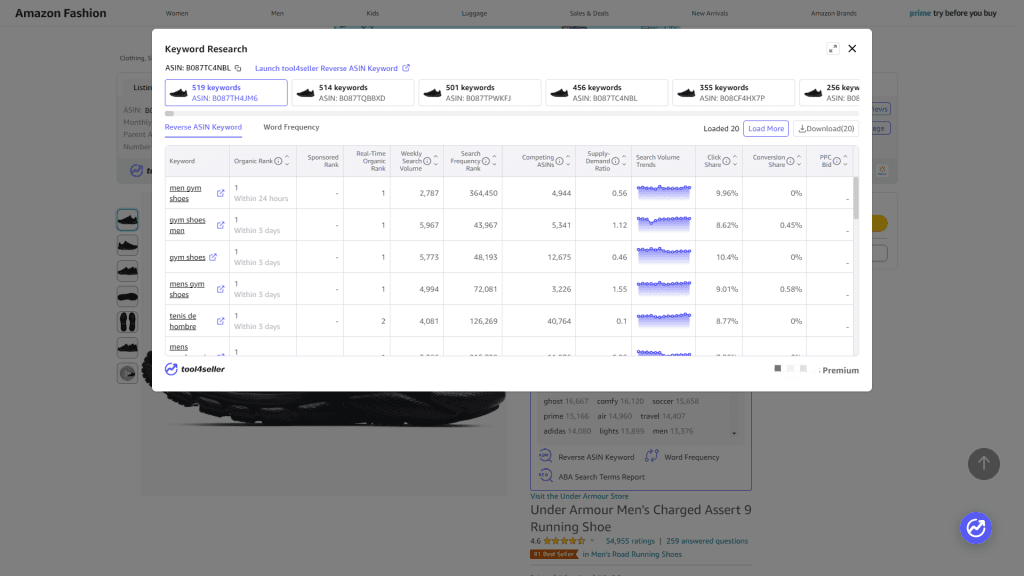The width and height of the screenshot is (1024, 576).
Task: Open Sales & Deals in Amazon Fashion nav
Action: click(589, 13)
